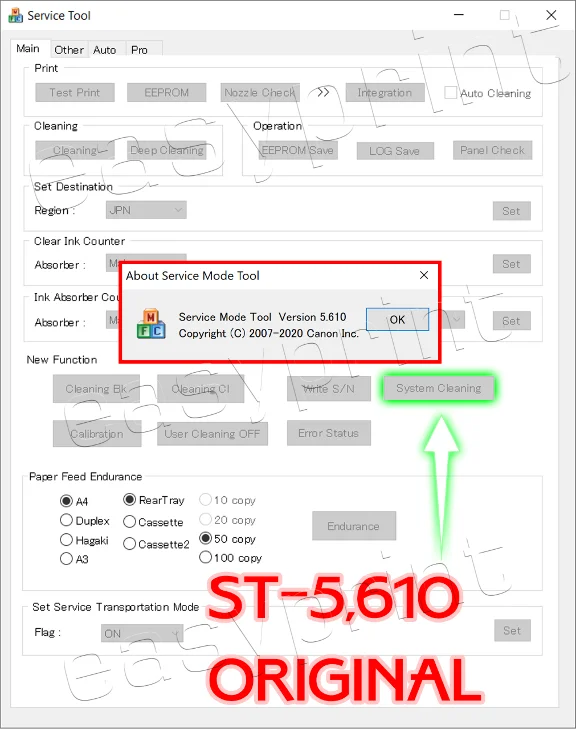This screenshot has width=576, height=729.
Task: Select the 50 copy radio button
Action: pyautogui.click(x=205, y=538)
